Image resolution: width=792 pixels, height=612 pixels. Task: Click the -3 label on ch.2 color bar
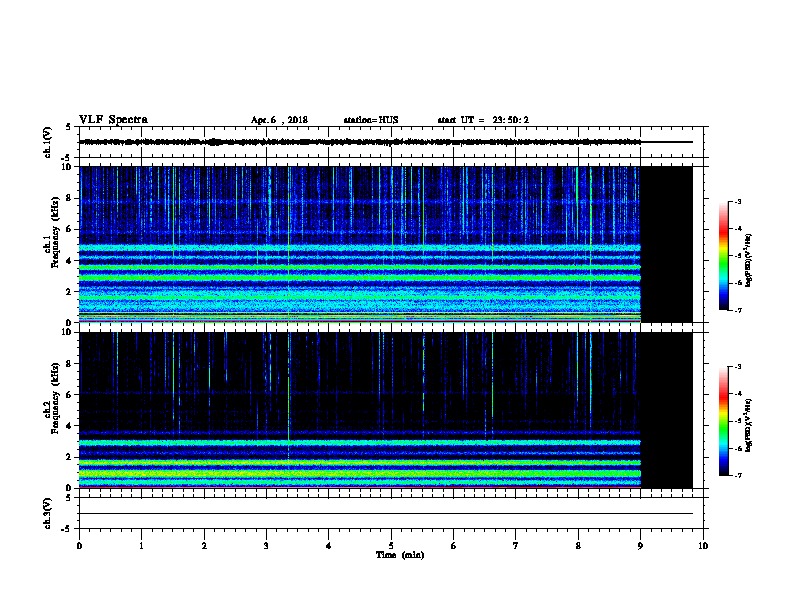coord(738,367)
